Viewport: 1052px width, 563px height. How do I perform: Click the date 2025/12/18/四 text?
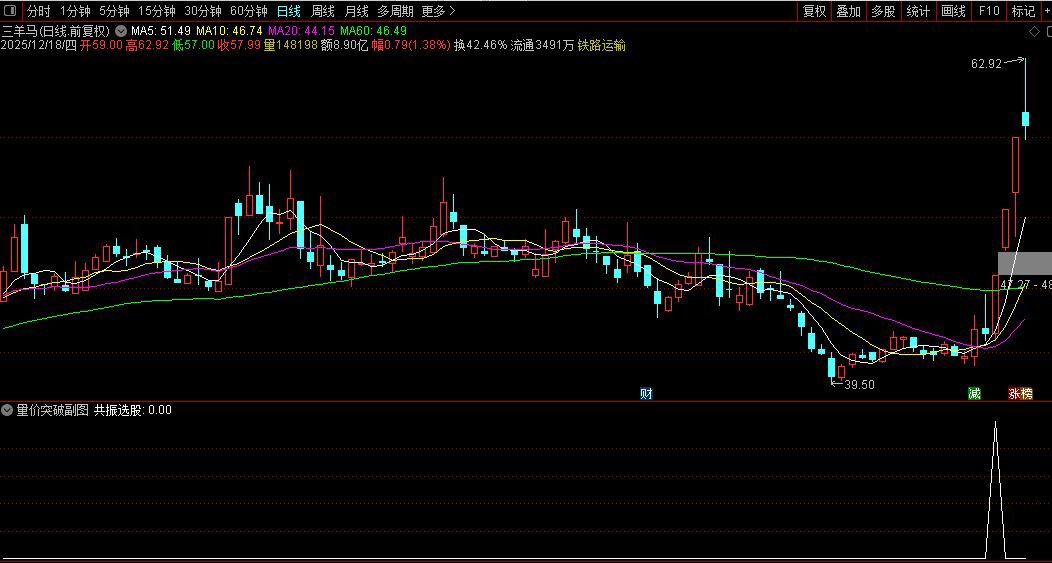39,46
